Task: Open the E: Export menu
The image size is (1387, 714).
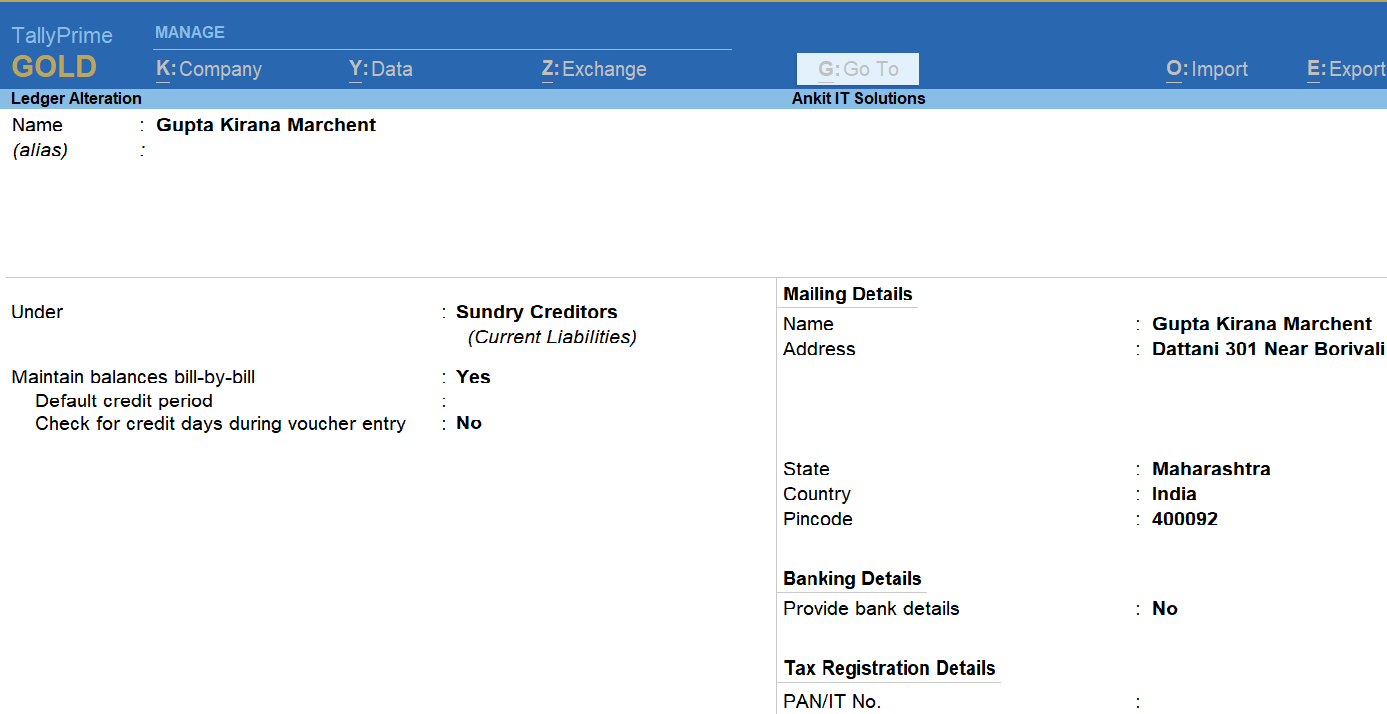Action: click(x=1346, y=69)
